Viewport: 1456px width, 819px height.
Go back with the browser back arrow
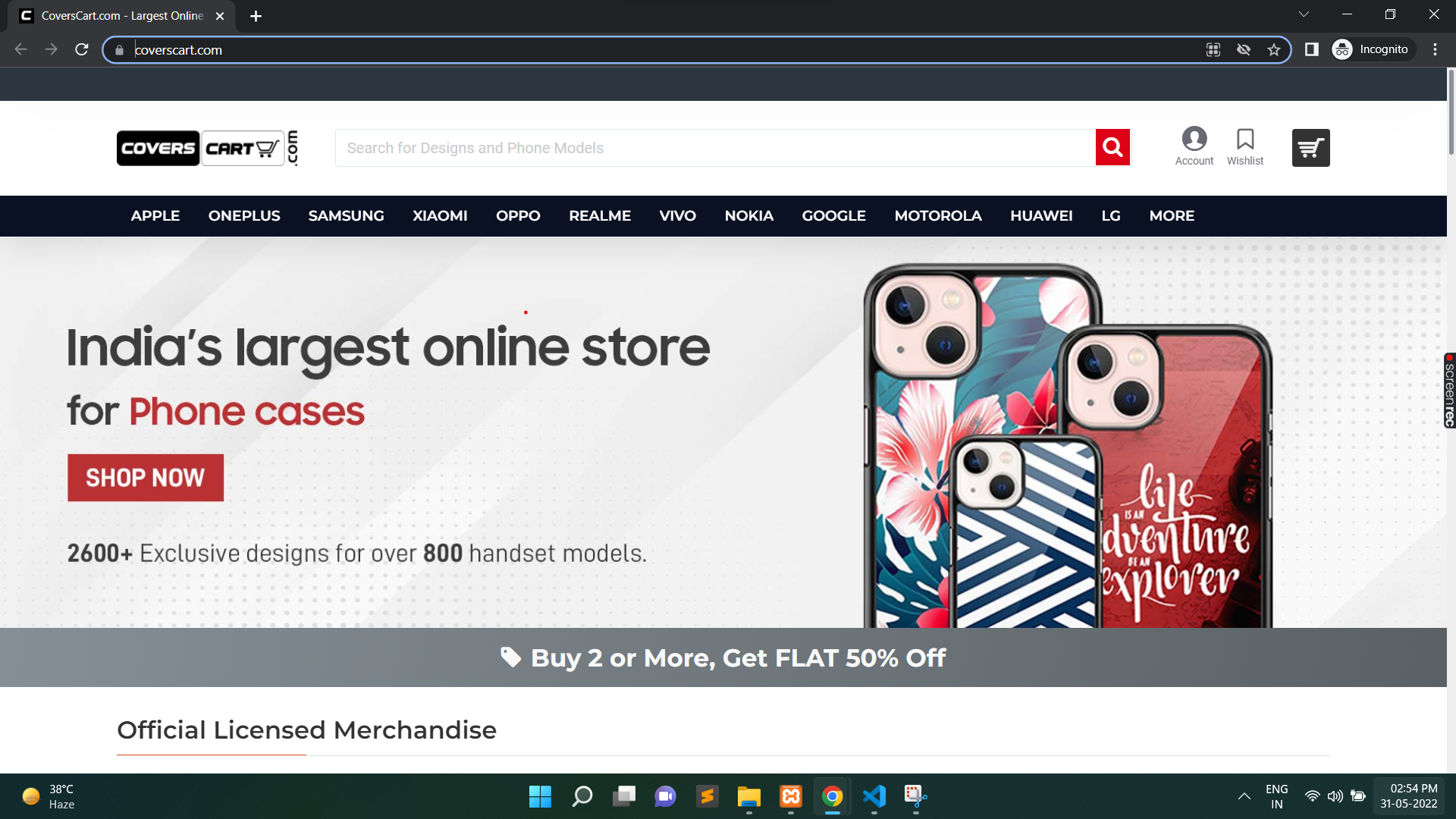[x=21, y=50]
